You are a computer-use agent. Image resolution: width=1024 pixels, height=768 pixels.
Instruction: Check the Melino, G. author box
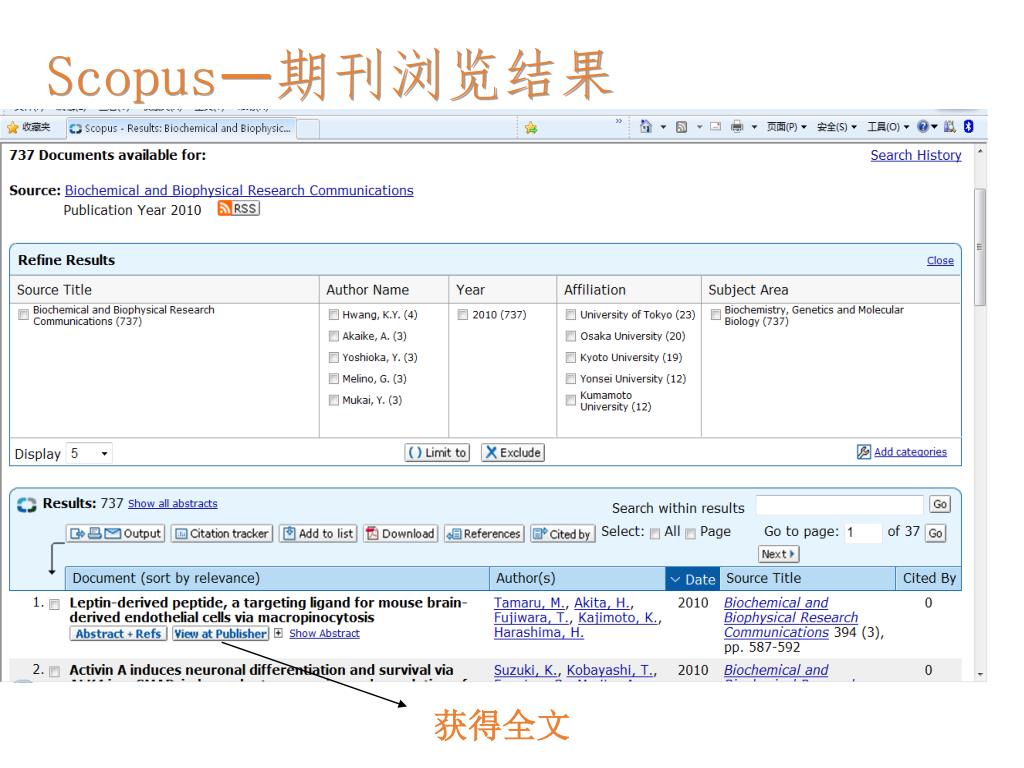coord(334,379)
